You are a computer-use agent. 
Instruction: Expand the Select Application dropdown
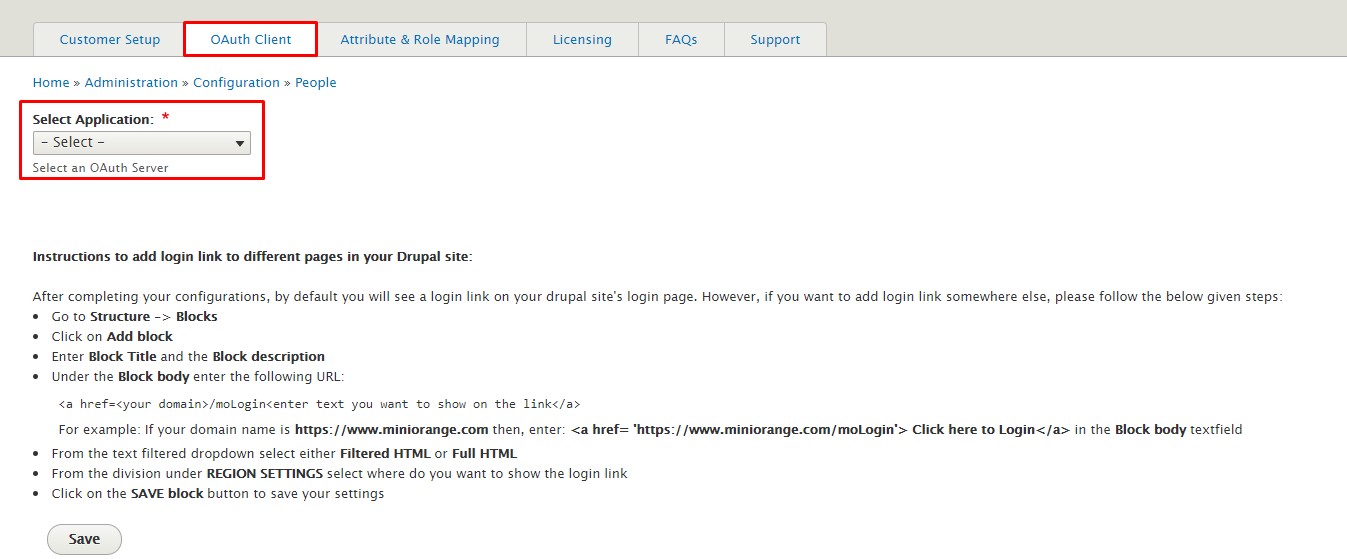click(142, 143)
